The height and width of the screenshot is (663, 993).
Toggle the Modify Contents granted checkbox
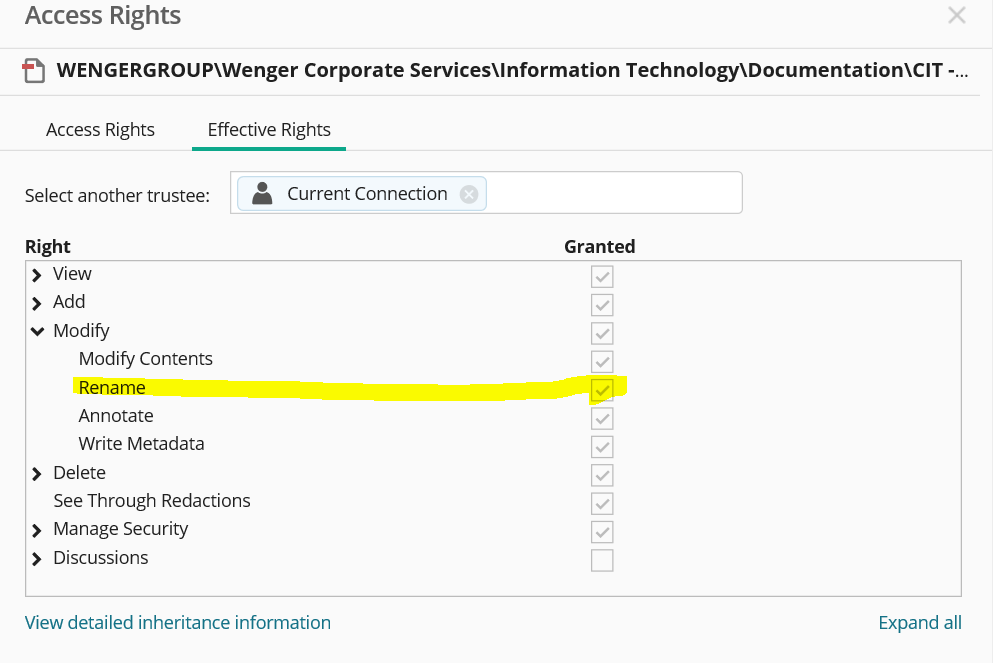tap(602, 361)
